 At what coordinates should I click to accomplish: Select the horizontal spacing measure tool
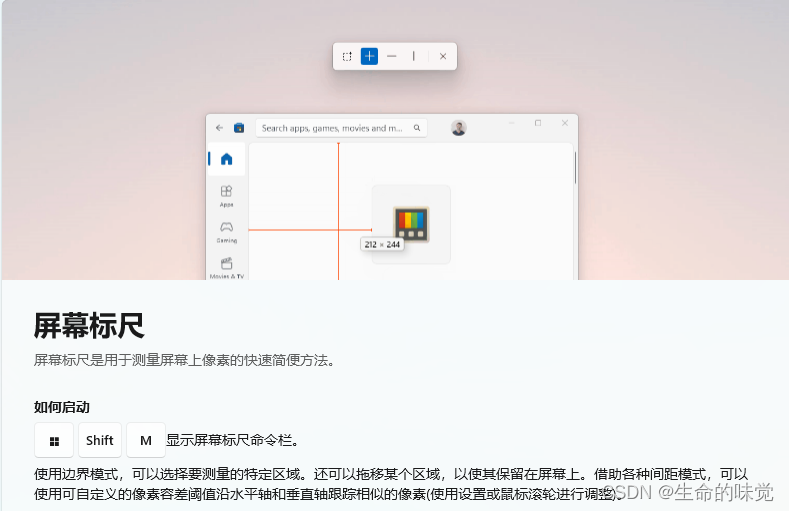(x=391, y=56)
